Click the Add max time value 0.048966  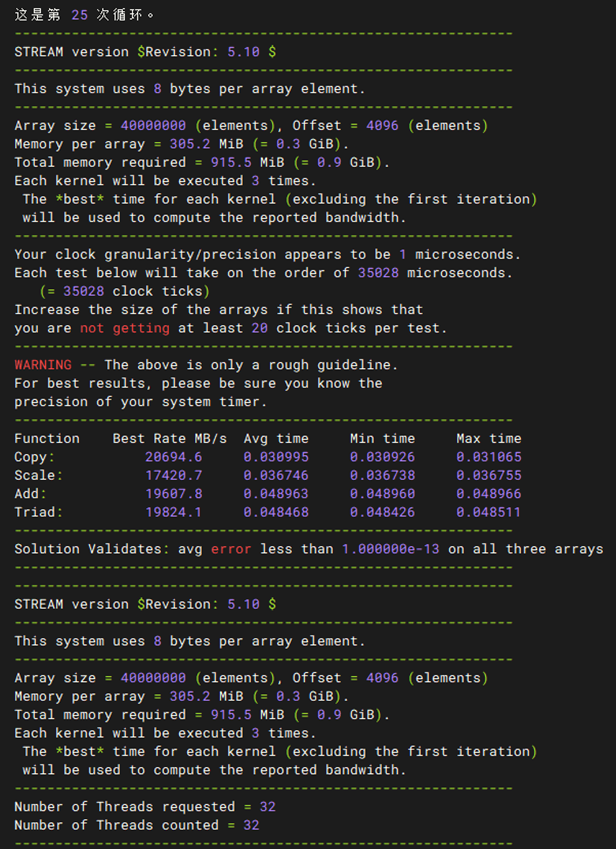pyautogui.click(x=488, y=494)
